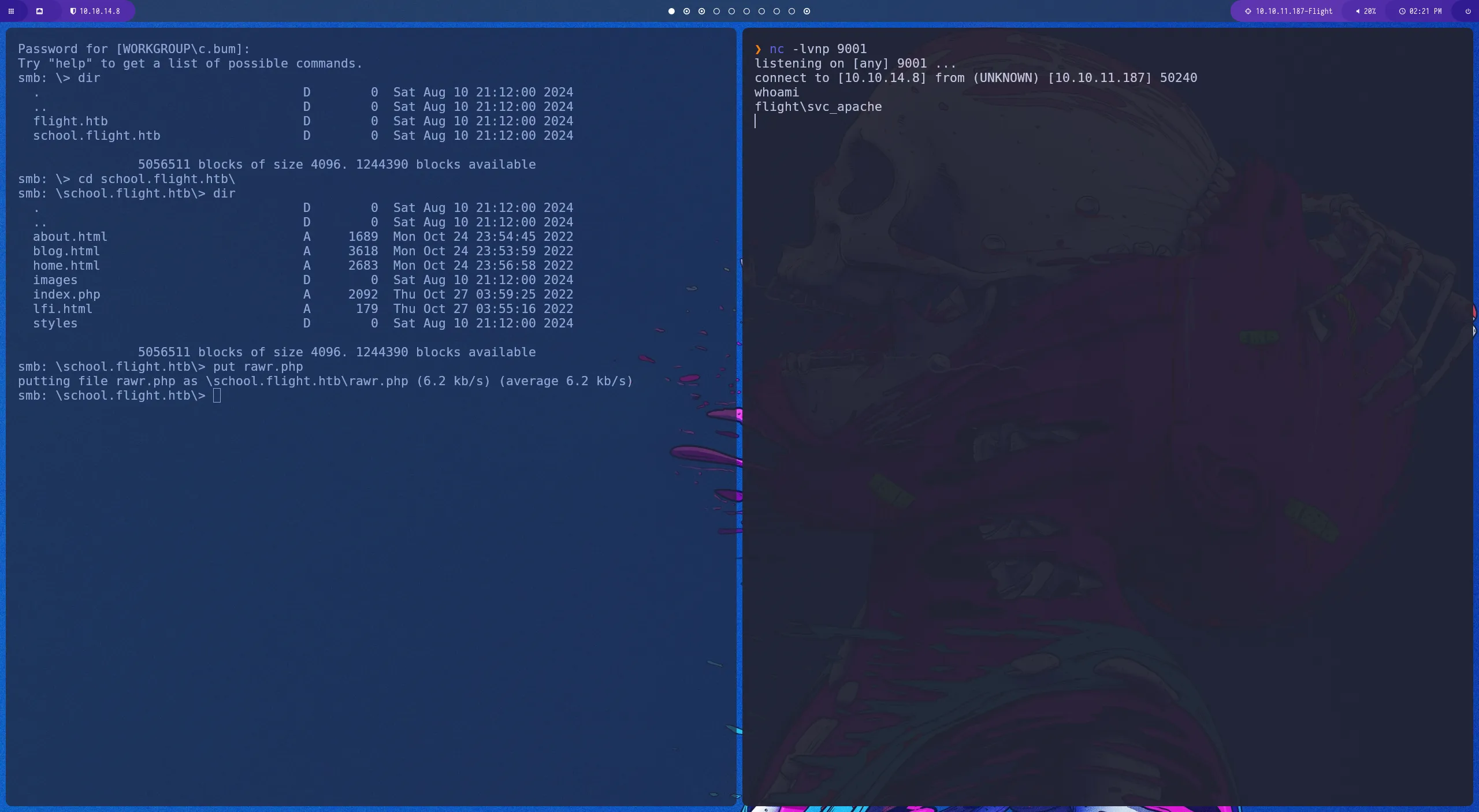Click the lfi.html entry in directory listing

coord(62,309)
